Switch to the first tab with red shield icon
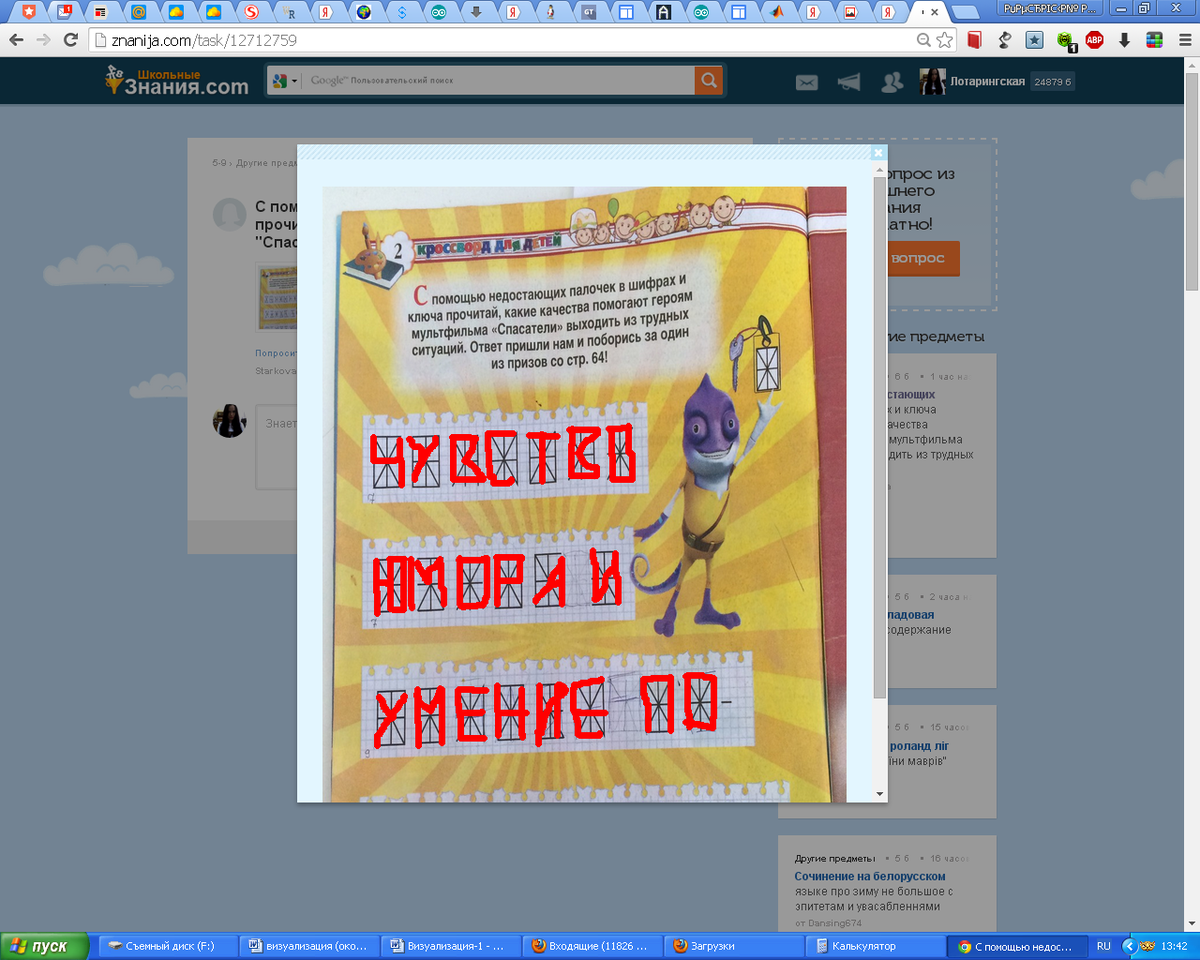The image size is (1200, 960). (29, 13)
